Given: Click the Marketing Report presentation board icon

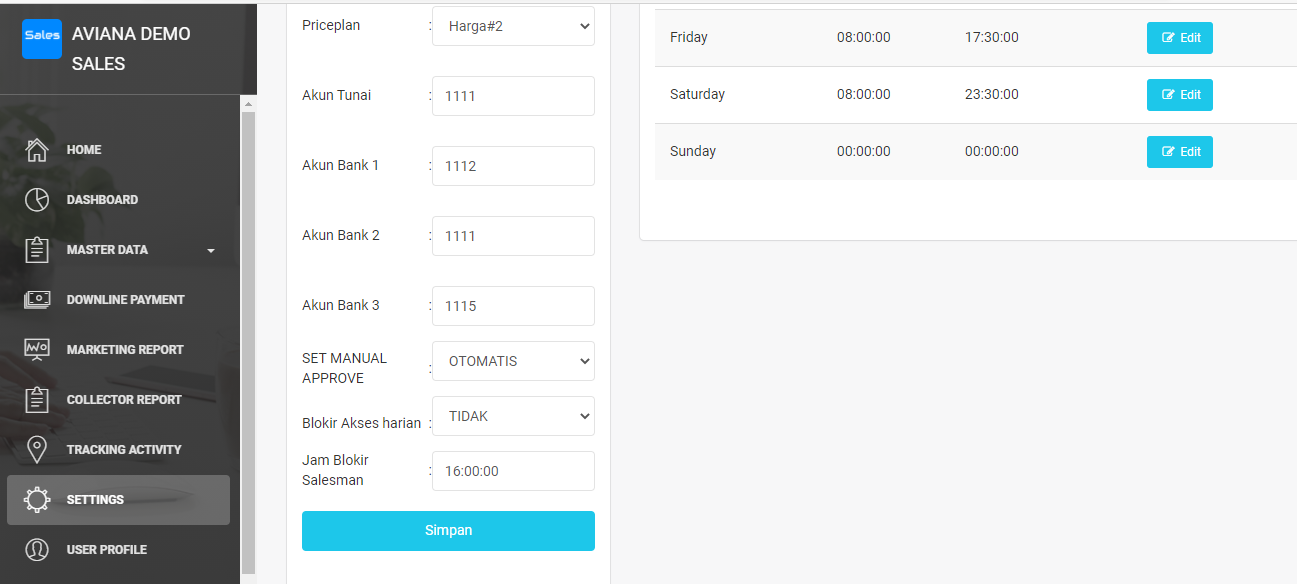Looking at the screenshot, I should [x=37, y=350].
